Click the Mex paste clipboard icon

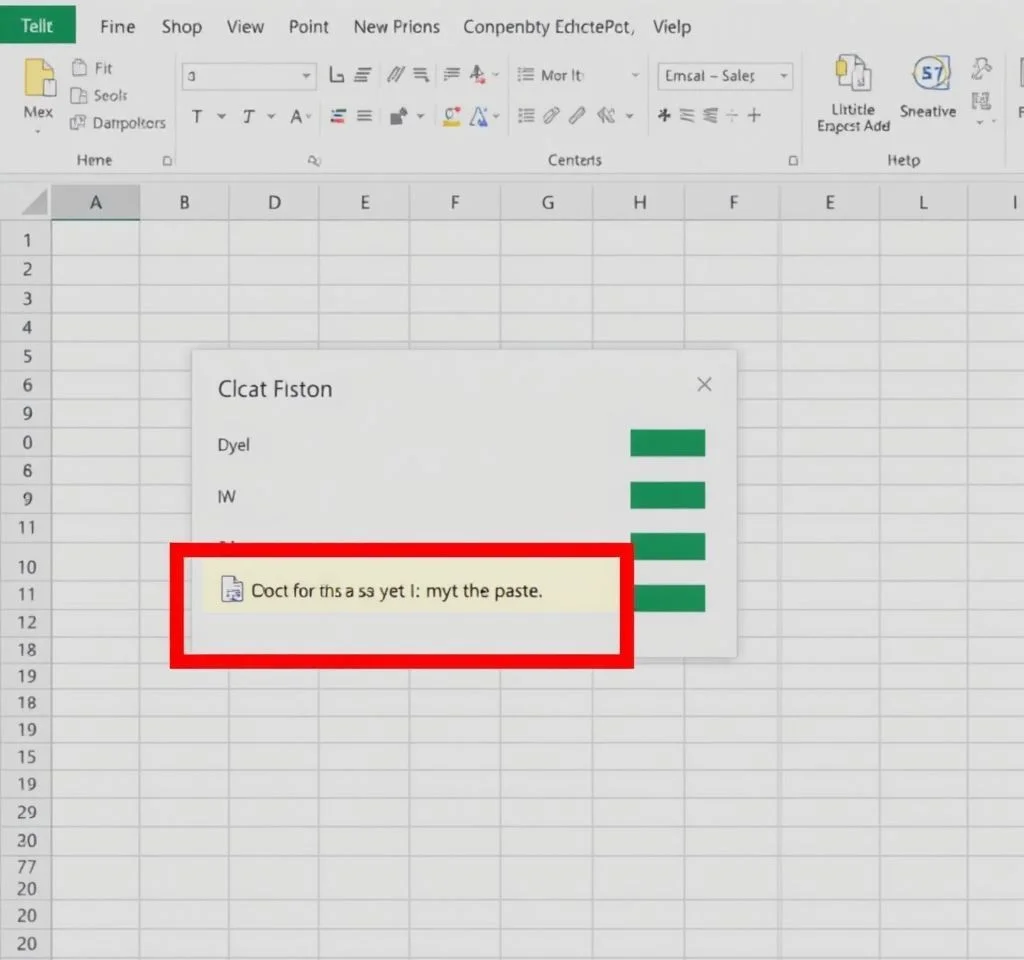point(39,78)
